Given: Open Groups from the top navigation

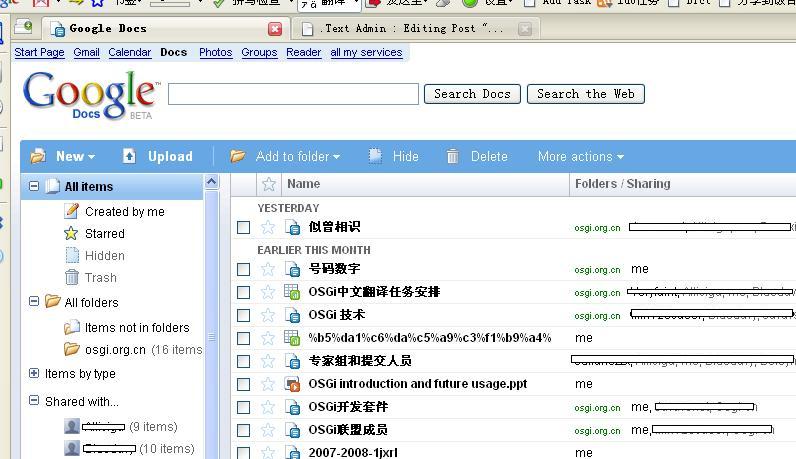Looking at the screenshot, I should 259,52.
